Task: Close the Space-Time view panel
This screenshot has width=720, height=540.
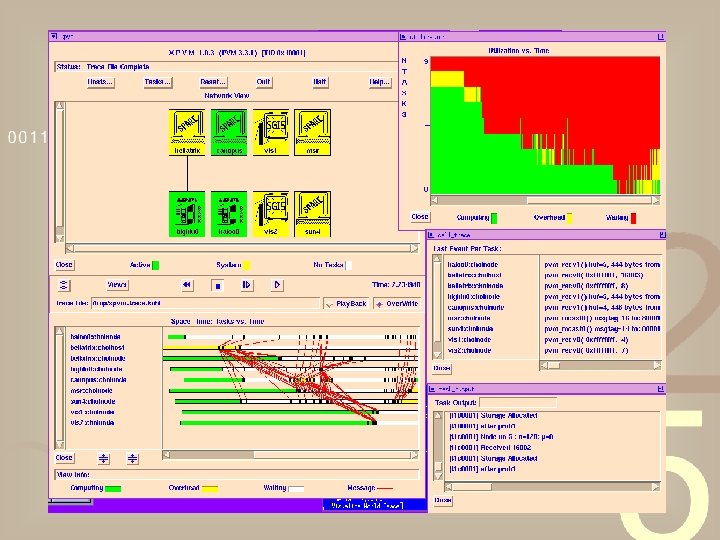Action: tap(64, 458)
